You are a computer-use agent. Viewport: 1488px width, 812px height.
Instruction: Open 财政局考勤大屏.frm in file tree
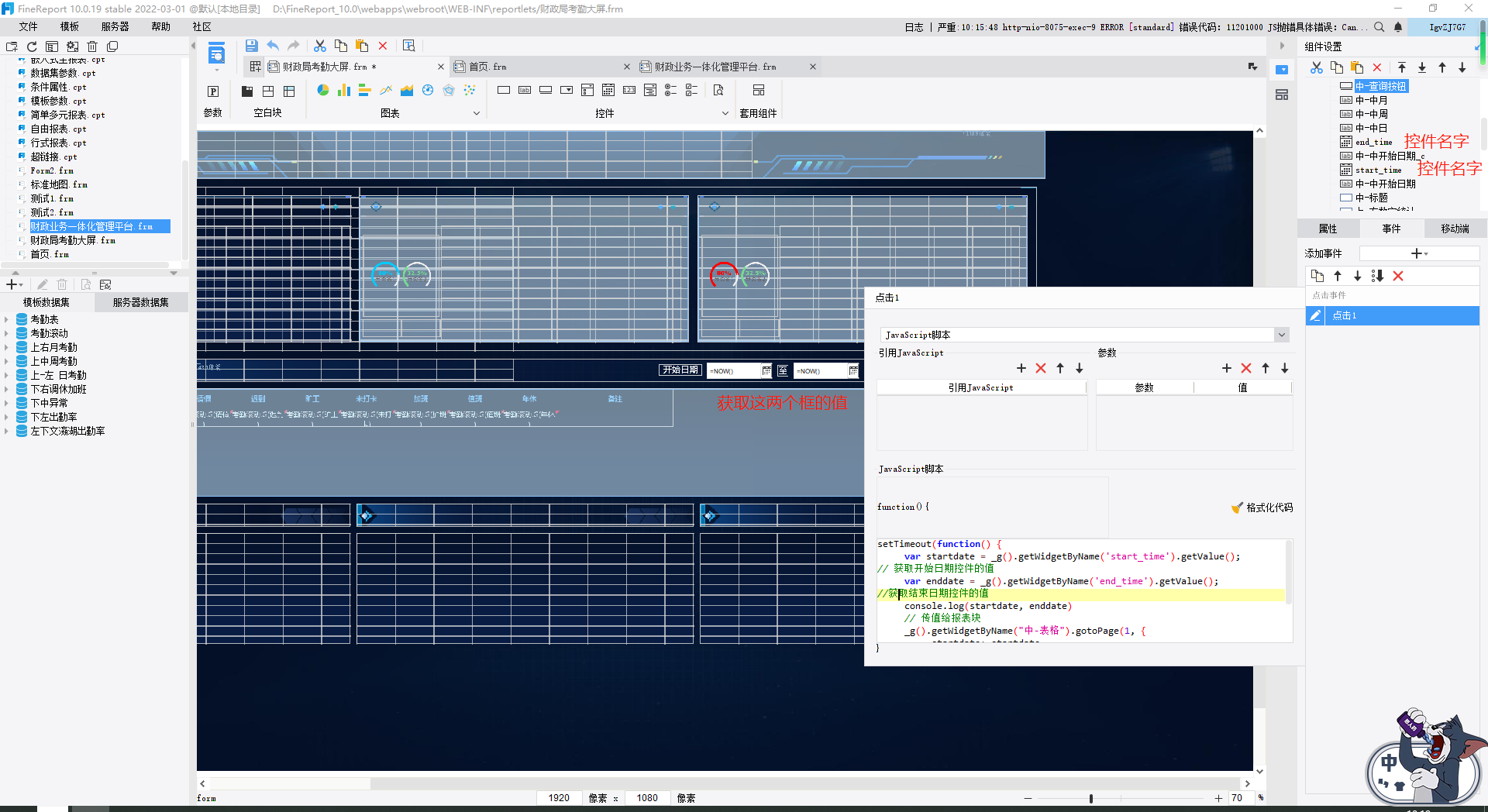tap(73, 240)
